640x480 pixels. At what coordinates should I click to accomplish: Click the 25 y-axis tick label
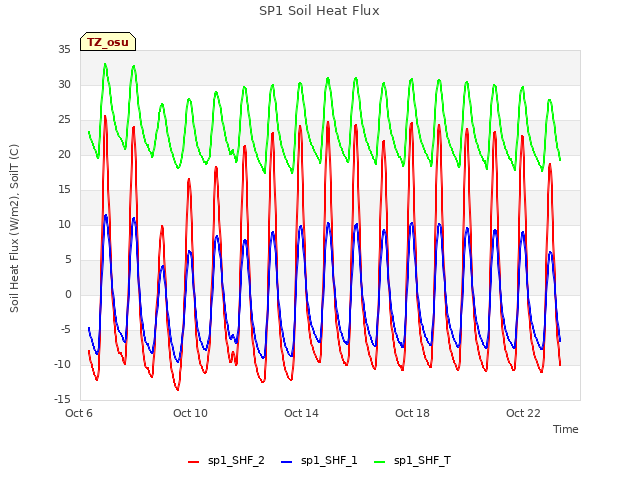64,120
